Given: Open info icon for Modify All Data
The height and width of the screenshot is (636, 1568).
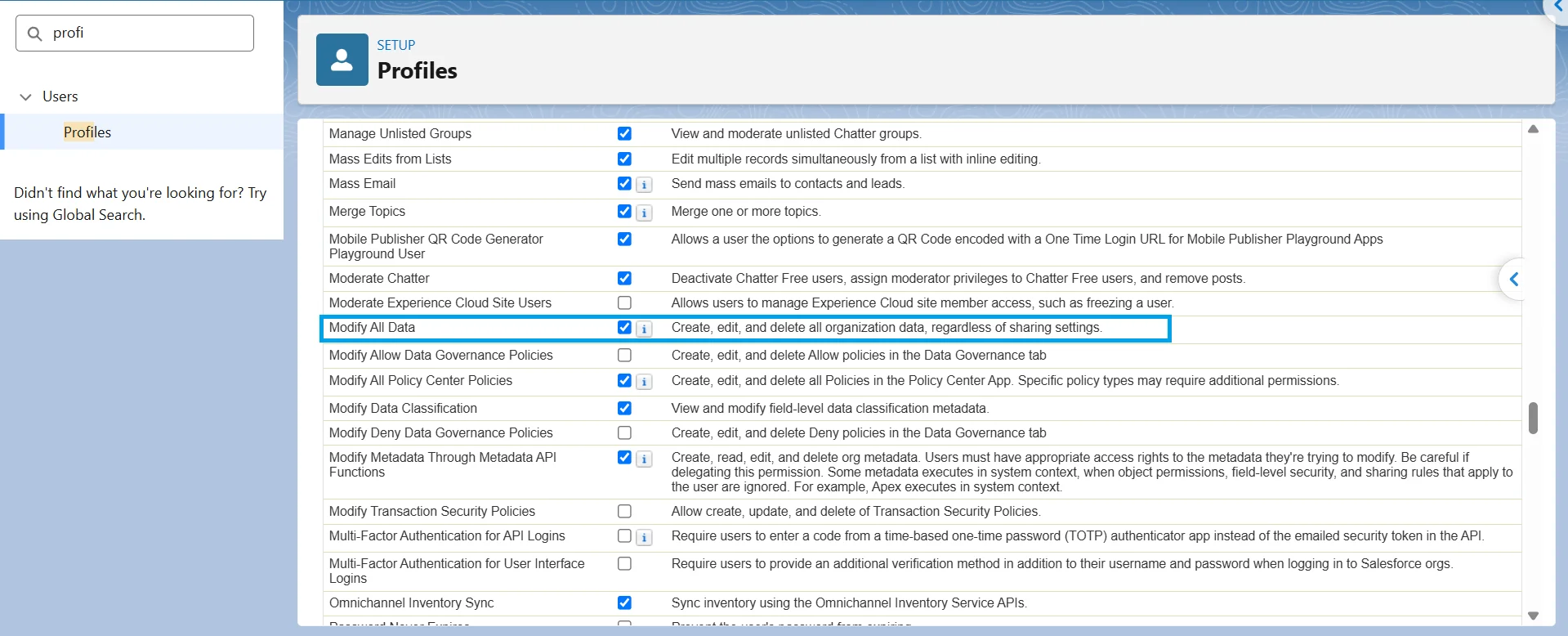Looking at the screenshot, I should [x=644, y=329].
